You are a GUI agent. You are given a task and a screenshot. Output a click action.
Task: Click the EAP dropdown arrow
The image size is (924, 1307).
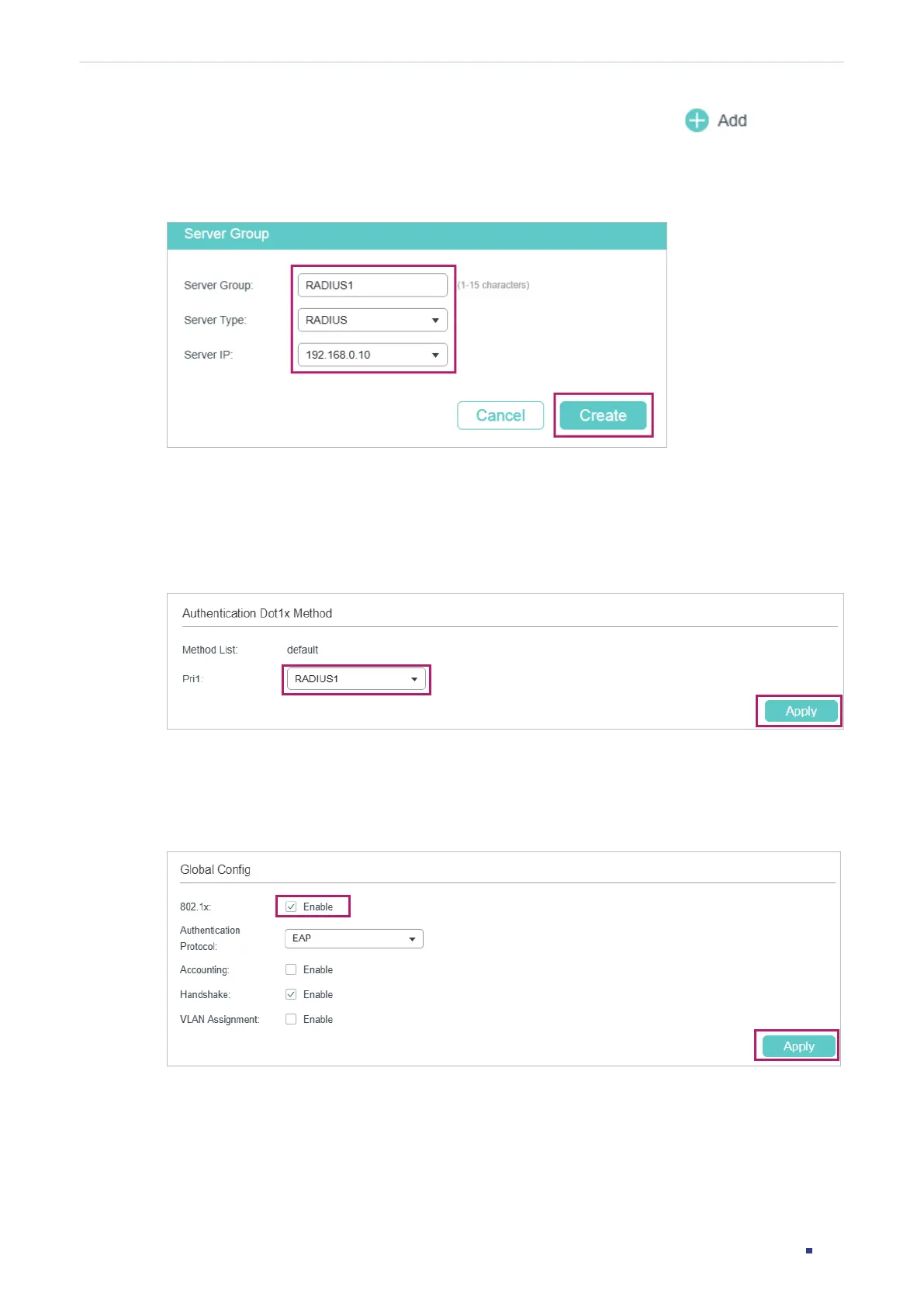point(412,939)
